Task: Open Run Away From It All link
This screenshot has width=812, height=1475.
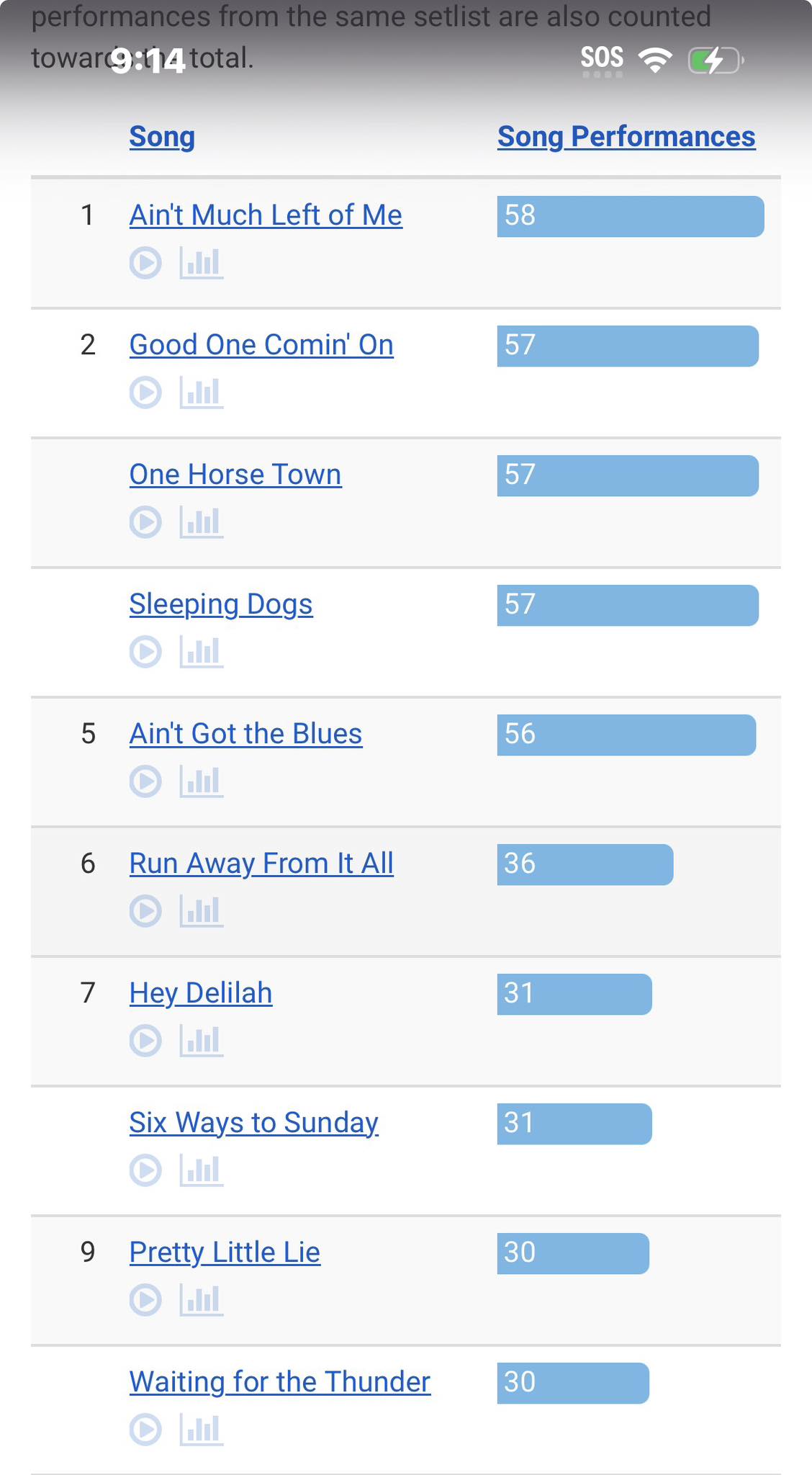Action: tap(261, 864)
